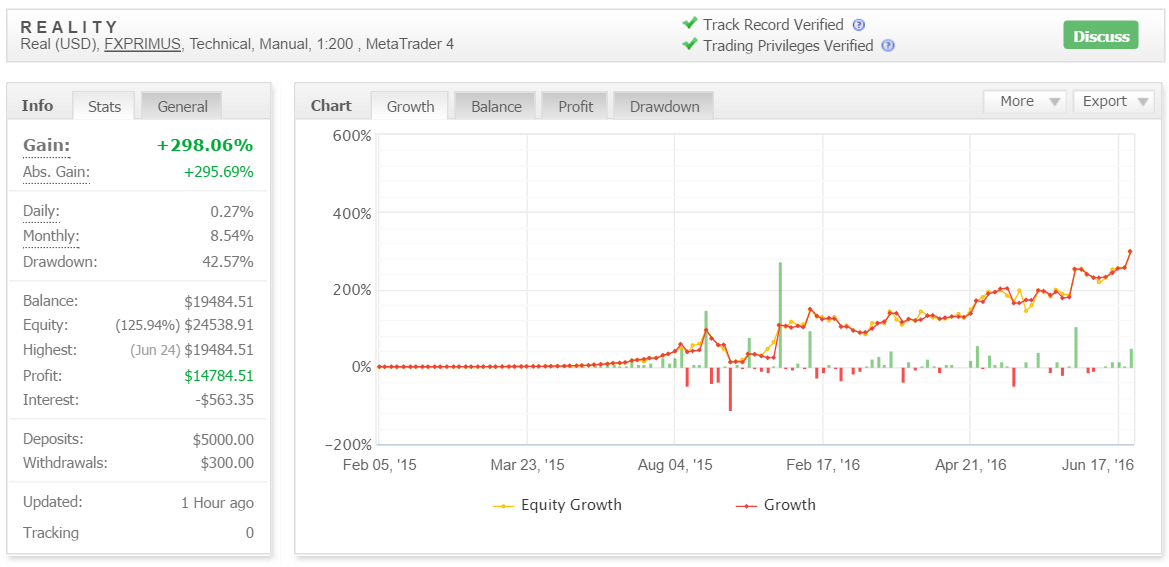Switch to the Stats tab
Viewport: 1169px width, 567px height.
click(x=104, y=106)
